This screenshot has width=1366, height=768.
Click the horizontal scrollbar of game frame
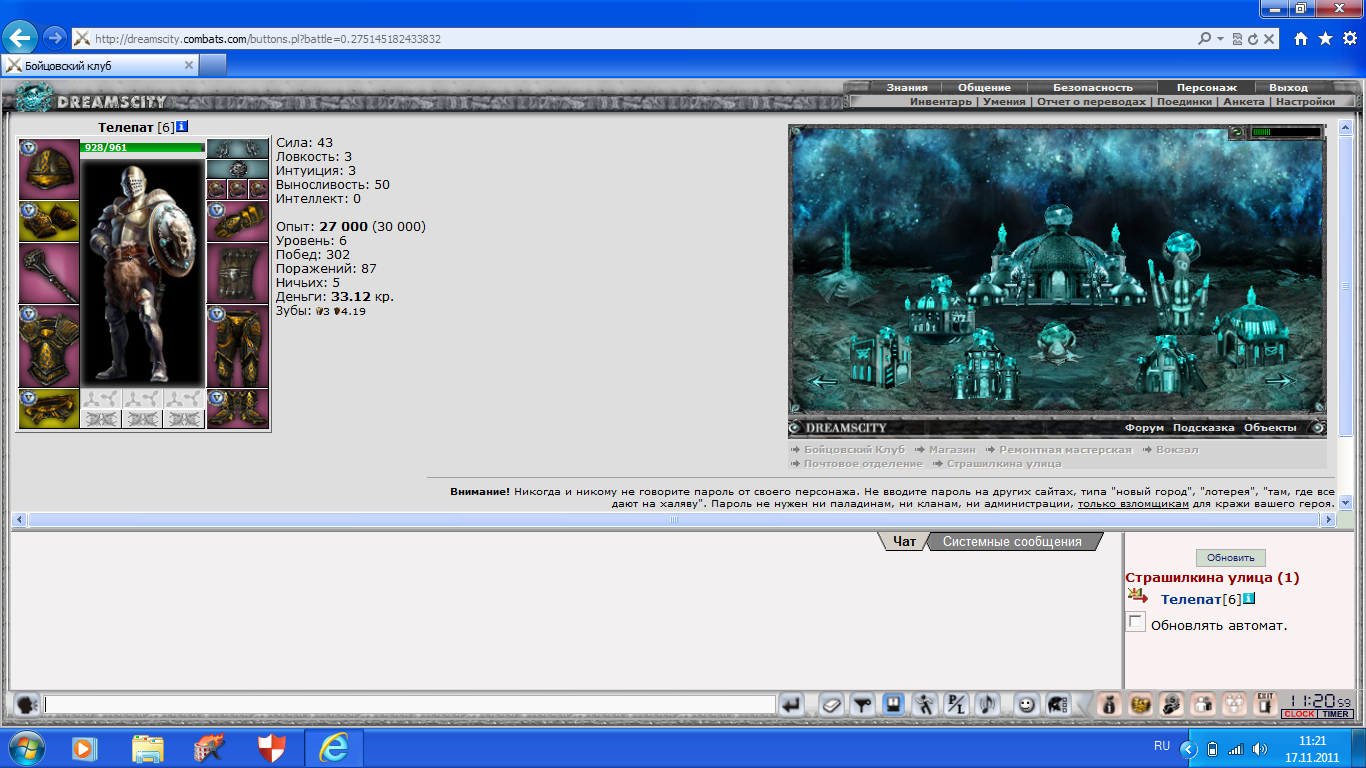tap(674, 520)
